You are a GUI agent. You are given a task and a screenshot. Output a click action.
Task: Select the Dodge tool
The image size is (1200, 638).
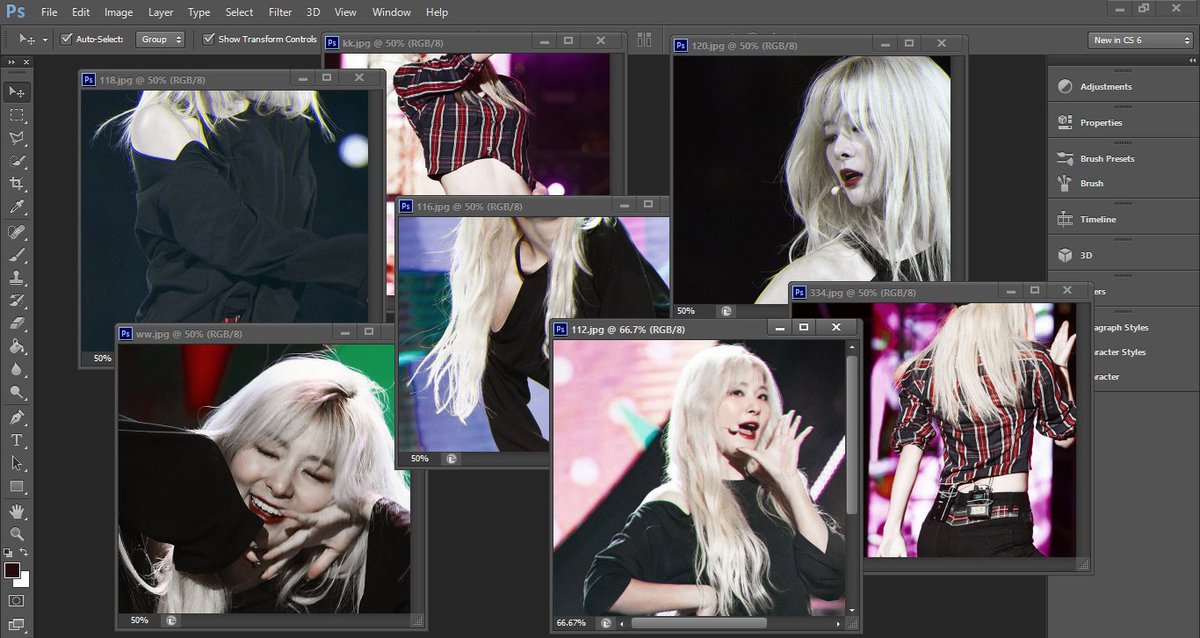pos(17,393)
